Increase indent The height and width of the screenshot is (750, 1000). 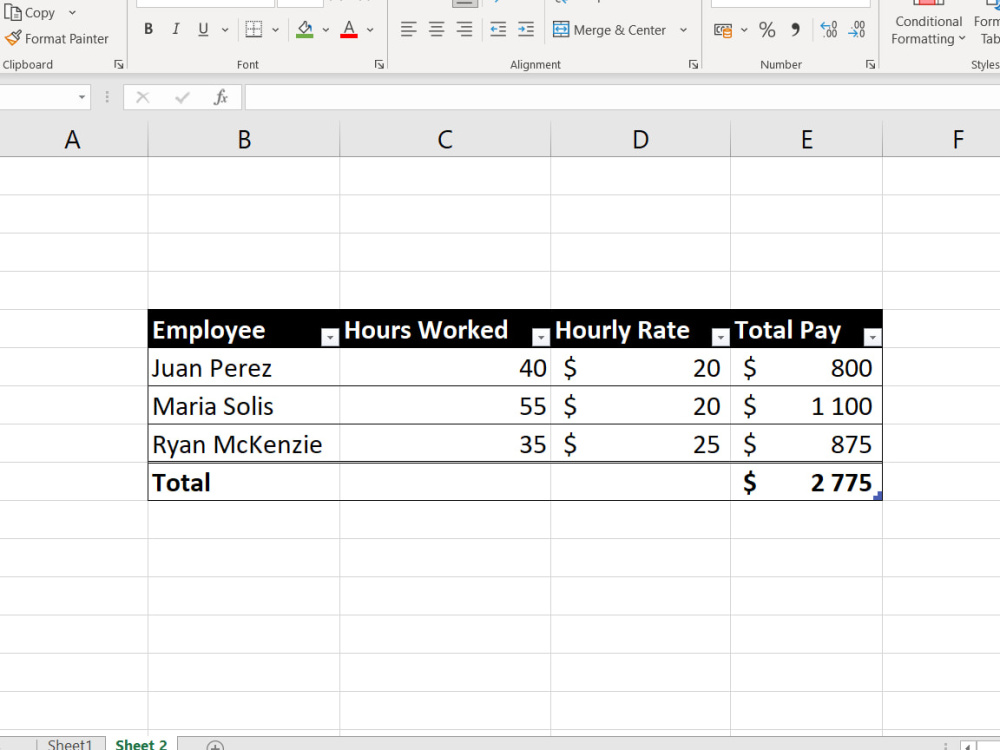[x=526, y=29]
